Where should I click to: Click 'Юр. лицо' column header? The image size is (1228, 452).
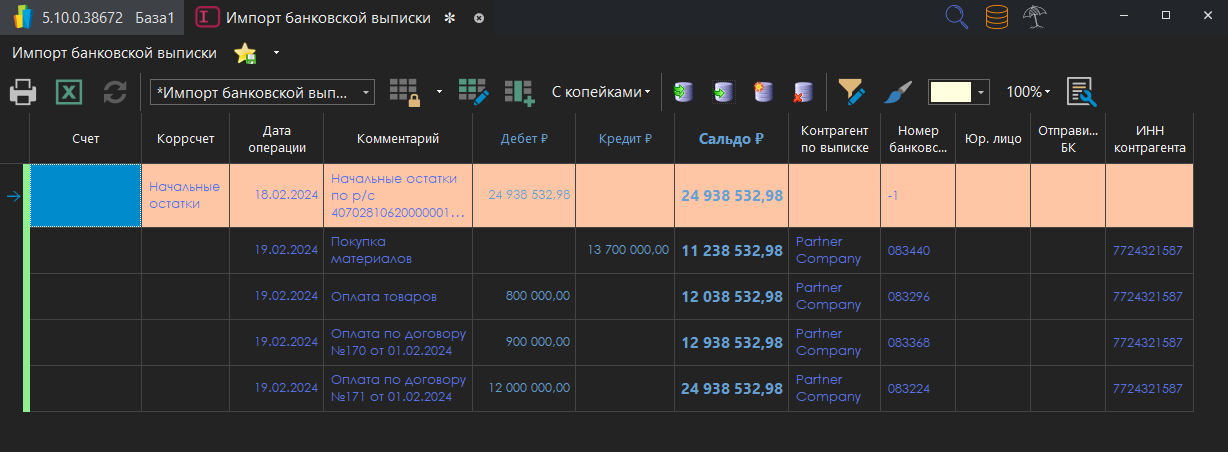(993, 139)
